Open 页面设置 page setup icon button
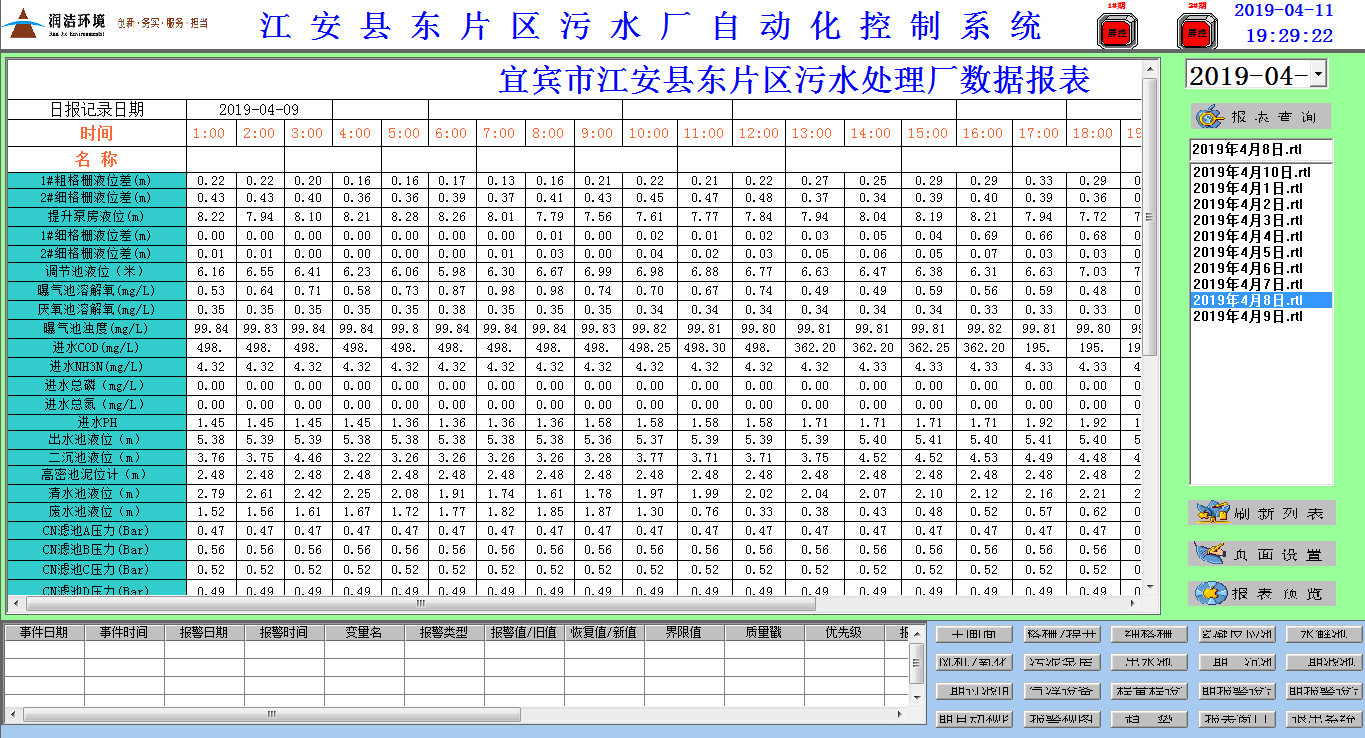1365x738 pixels. pyautogui.click(x=1260, y=553)
